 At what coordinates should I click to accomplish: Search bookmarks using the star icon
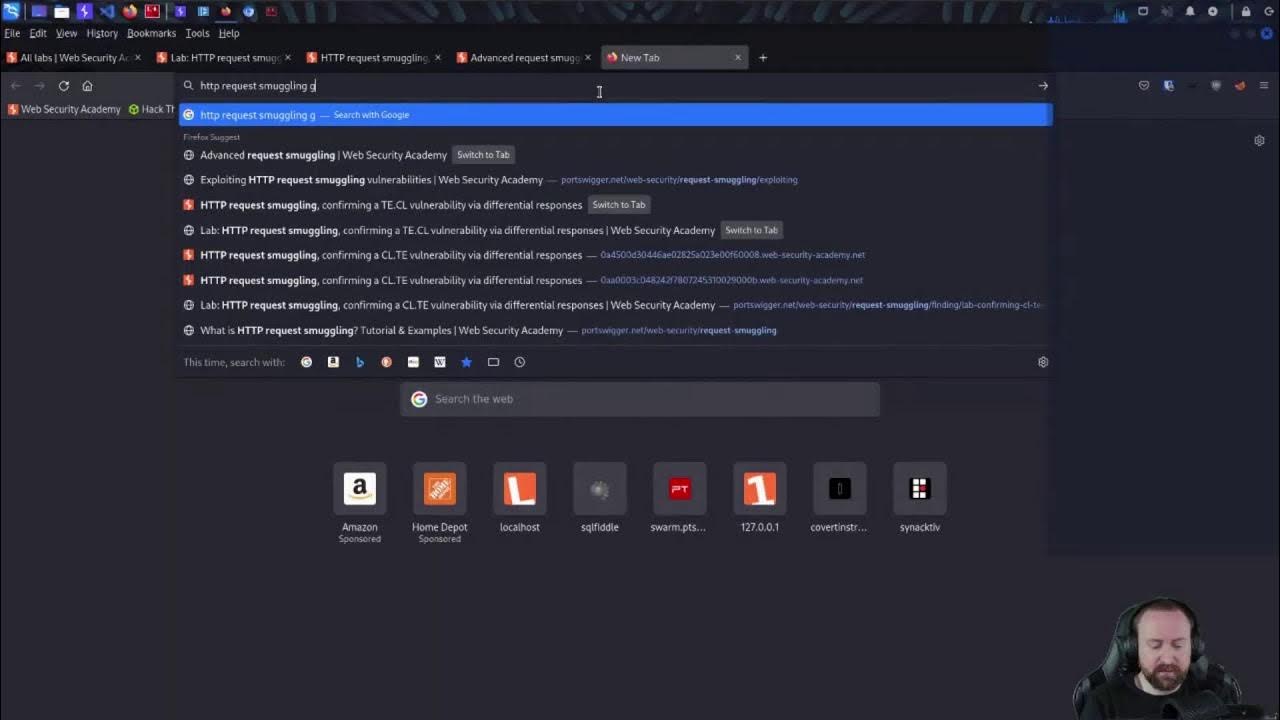coord(466,362)
